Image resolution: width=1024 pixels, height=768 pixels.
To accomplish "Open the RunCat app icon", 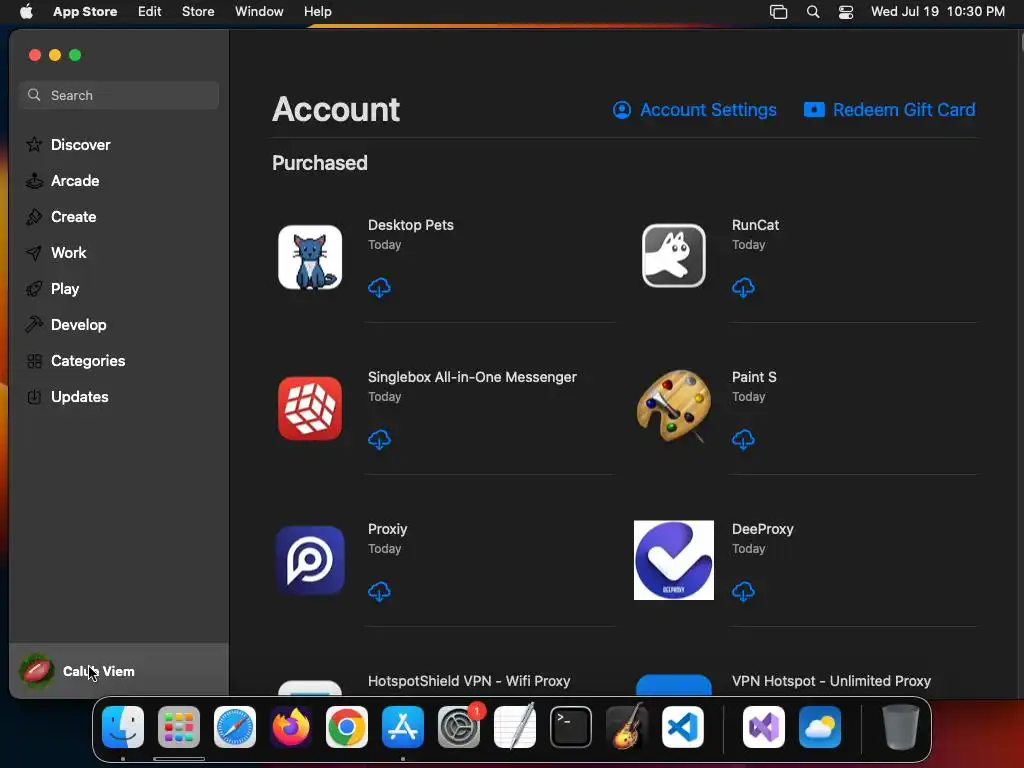I will point(674,256).
